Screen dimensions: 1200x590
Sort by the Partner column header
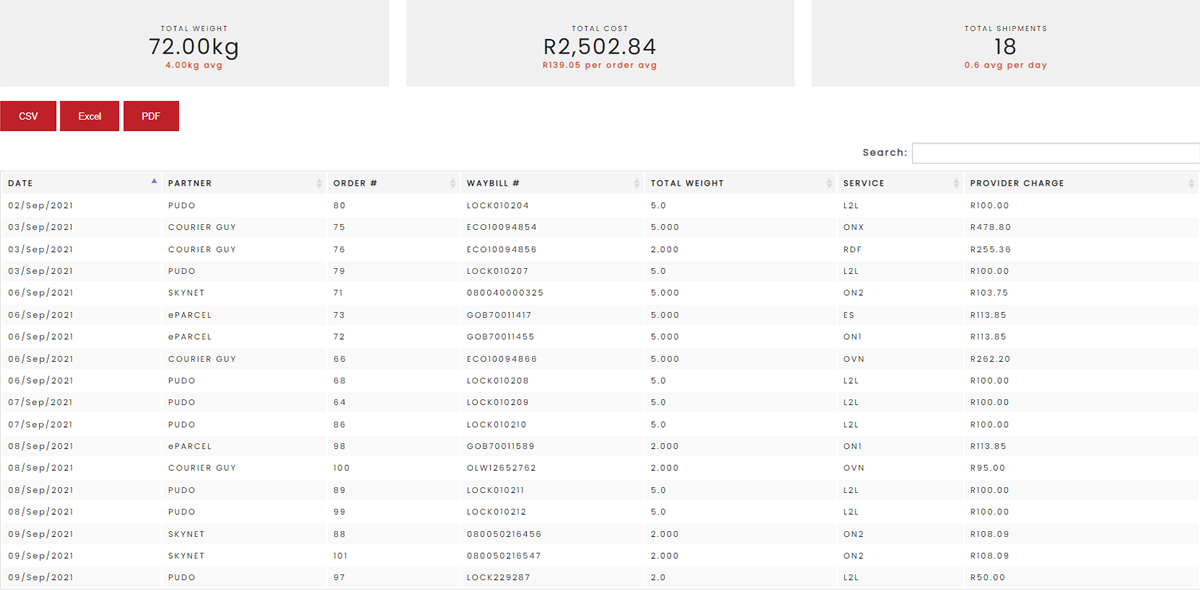[x=244, y=183]
